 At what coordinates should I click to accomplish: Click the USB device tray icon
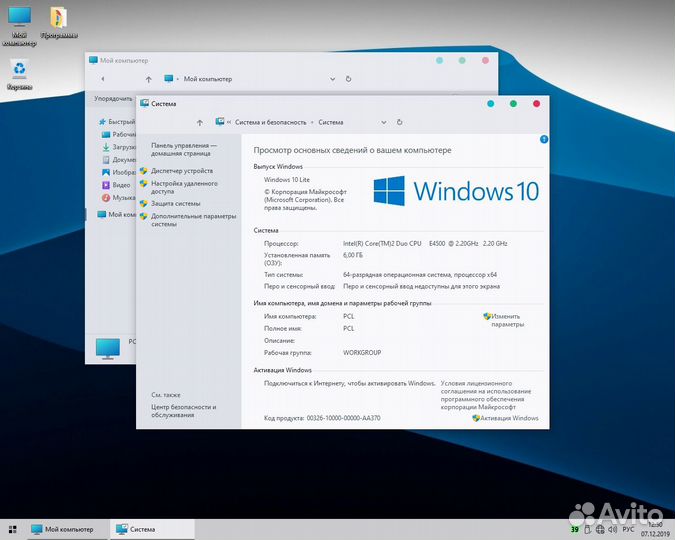coord(587,529)
